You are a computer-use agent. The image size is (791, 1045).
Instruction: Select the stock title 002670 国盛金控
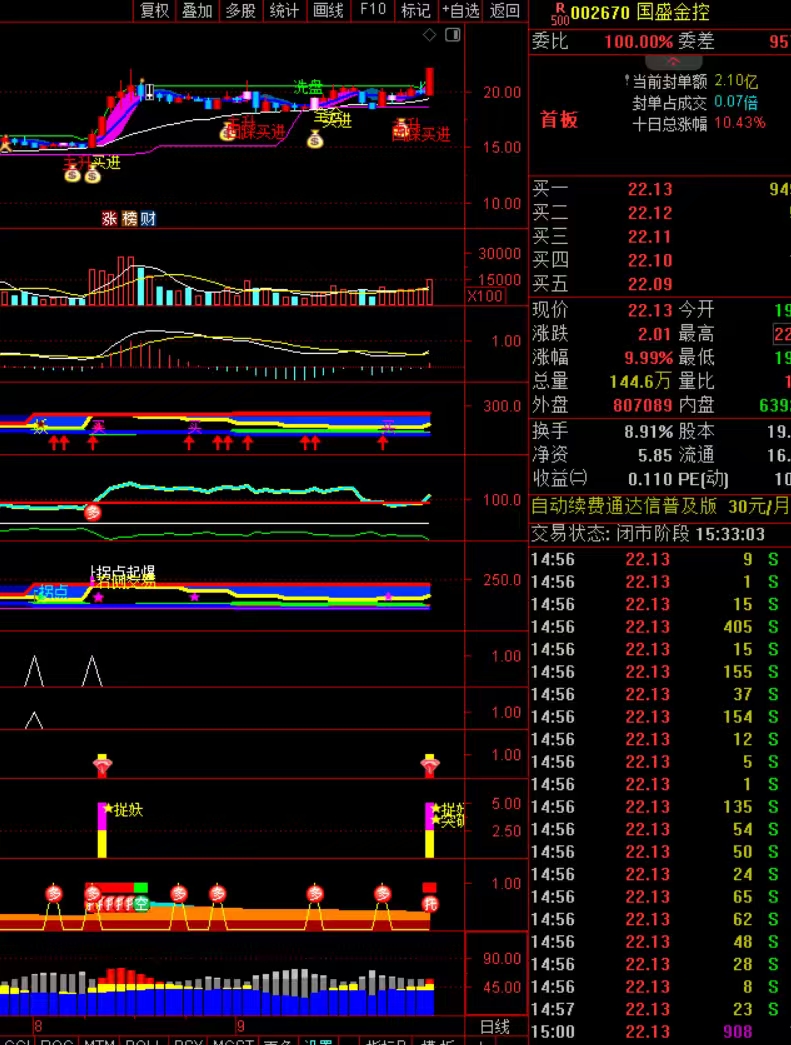click(x=640, y=12)
